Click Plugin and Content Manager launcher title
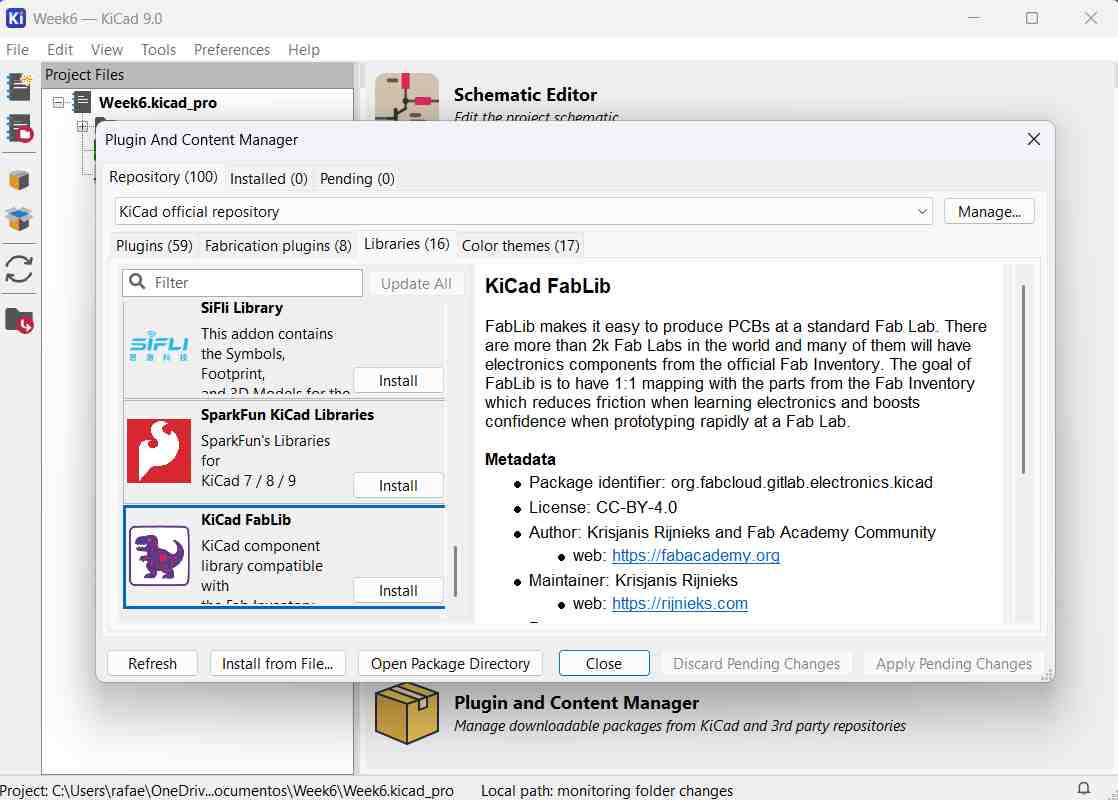Viewport: 1118px width, 800px height. click(576, 703)
